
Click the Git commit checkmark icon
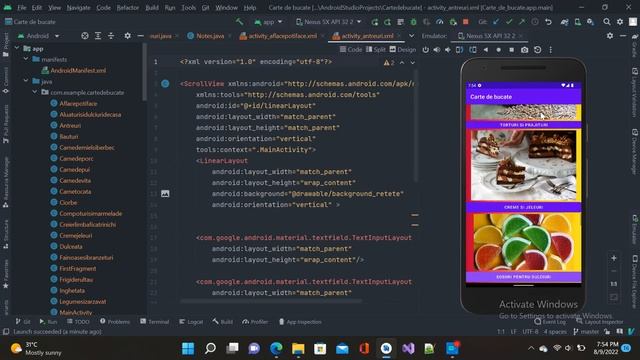point(509,22)
